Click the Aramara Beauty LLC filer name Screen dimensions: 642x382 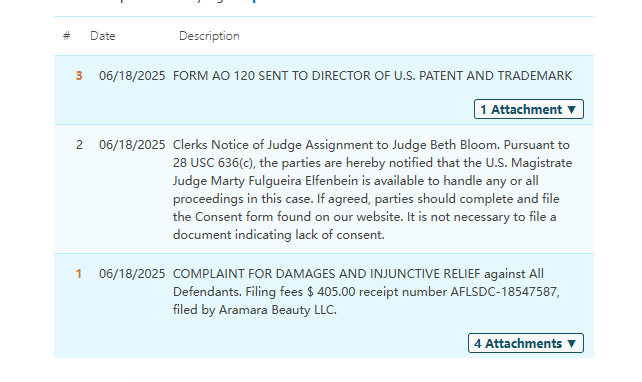[x=278, y=310]
